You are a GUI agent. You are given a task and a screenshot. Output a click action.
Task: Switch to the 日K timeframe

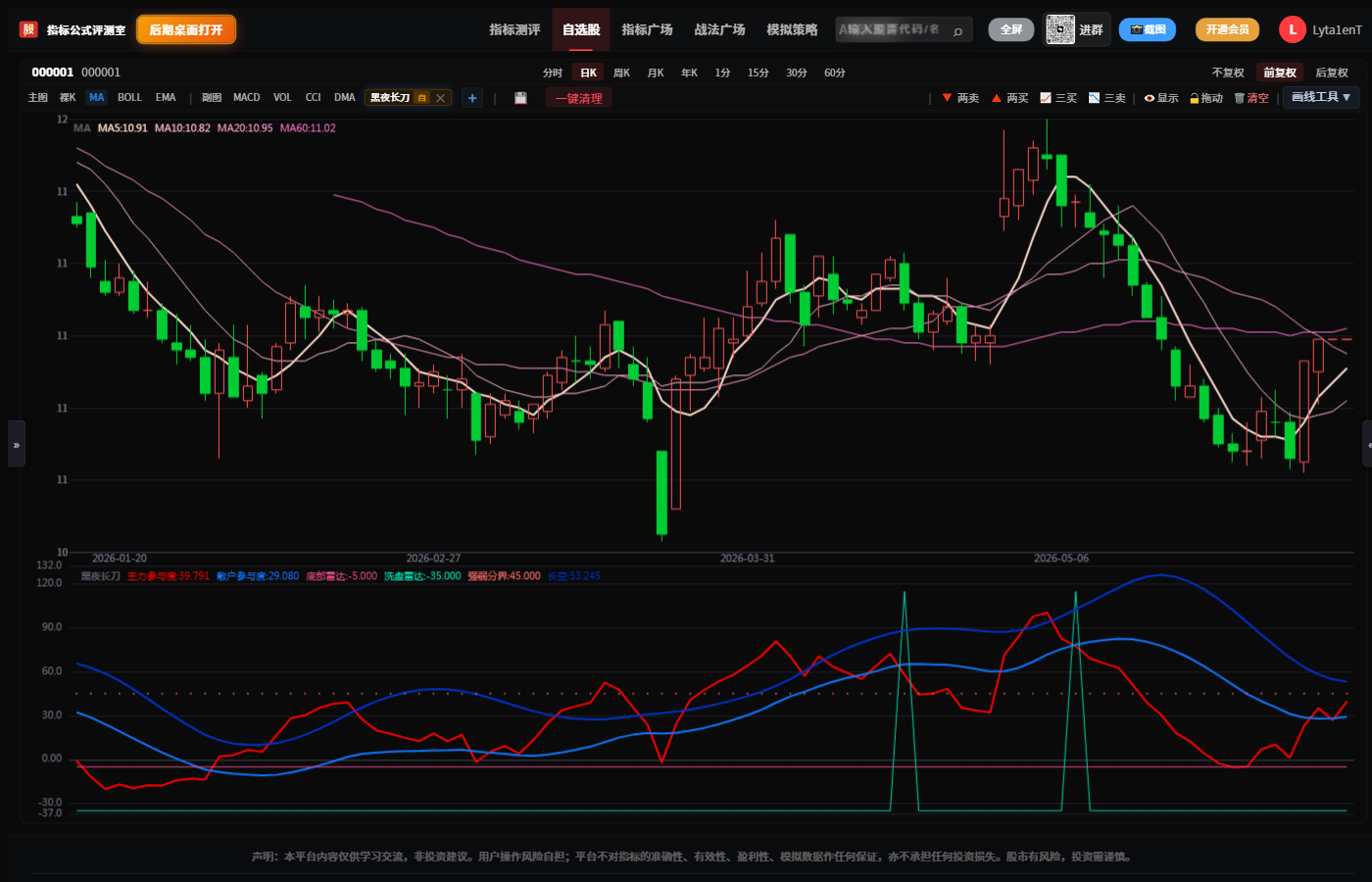click(588, 73)
